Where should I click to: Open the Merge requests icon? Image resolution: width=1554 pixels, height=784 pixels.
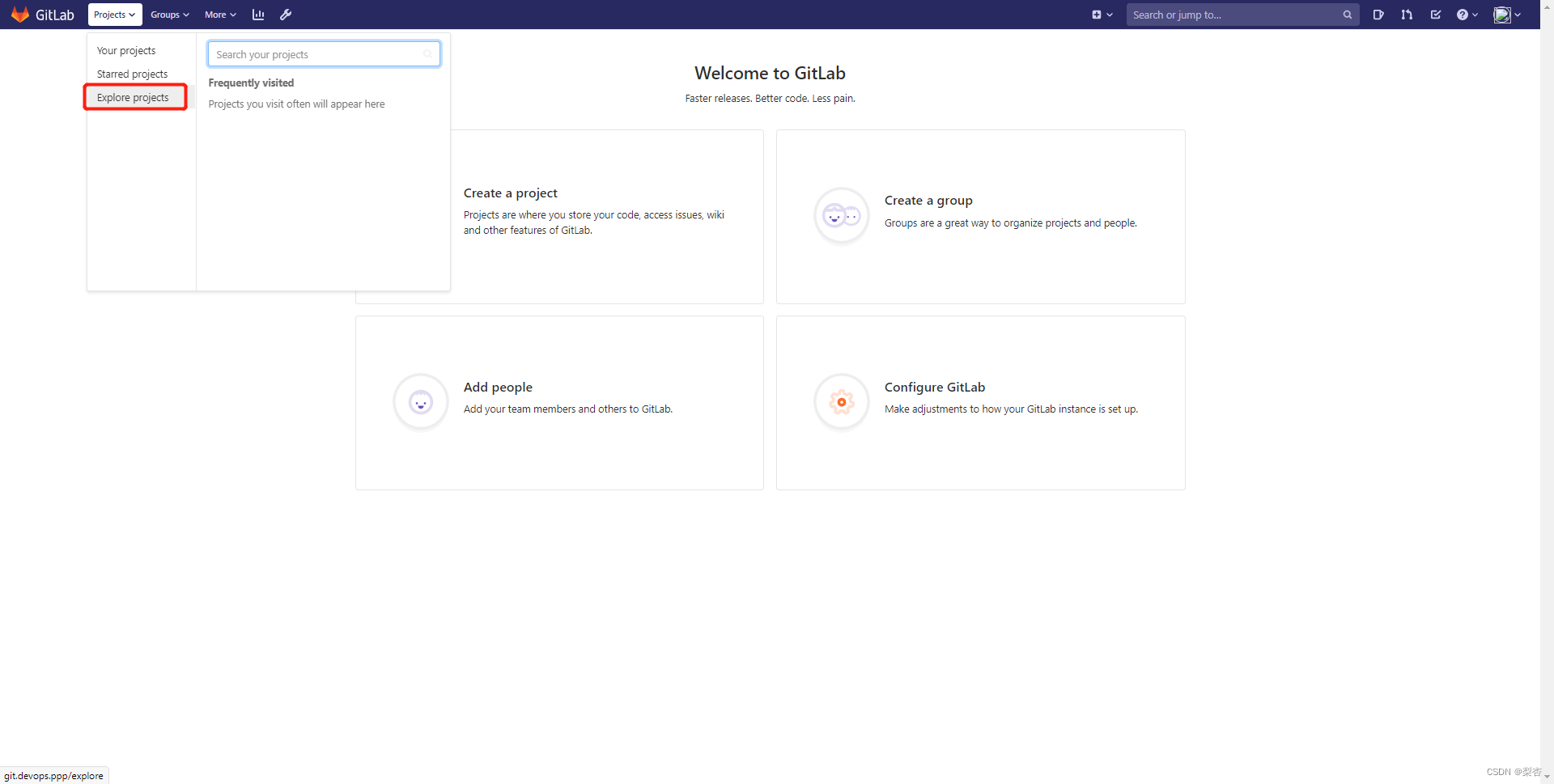point(1407,15)
